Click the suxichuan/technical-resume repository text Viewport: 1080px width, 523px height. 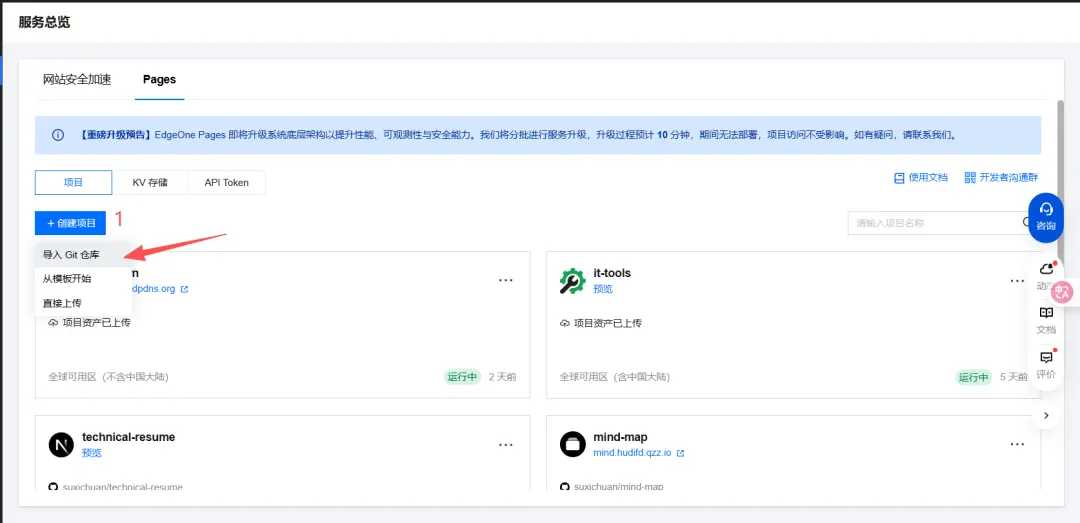pyautogui.click(x=123, y=487)
